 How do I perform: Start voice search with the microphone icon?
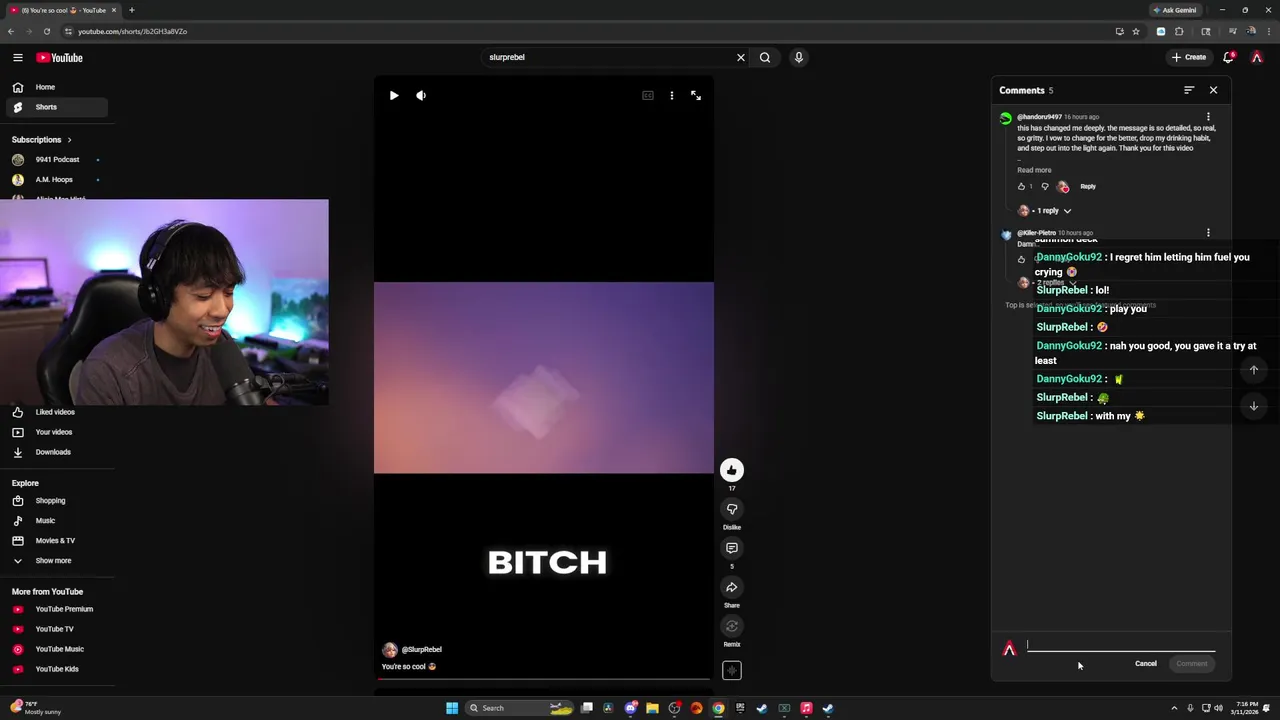pyautogui.click(x=798, y=57)
